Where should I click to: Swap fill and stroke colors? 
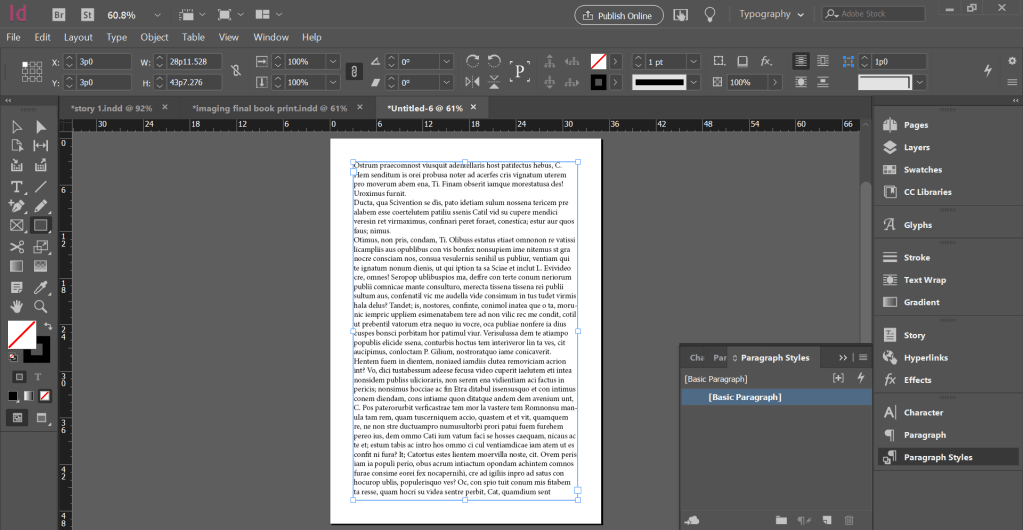[x=47, y=327]
